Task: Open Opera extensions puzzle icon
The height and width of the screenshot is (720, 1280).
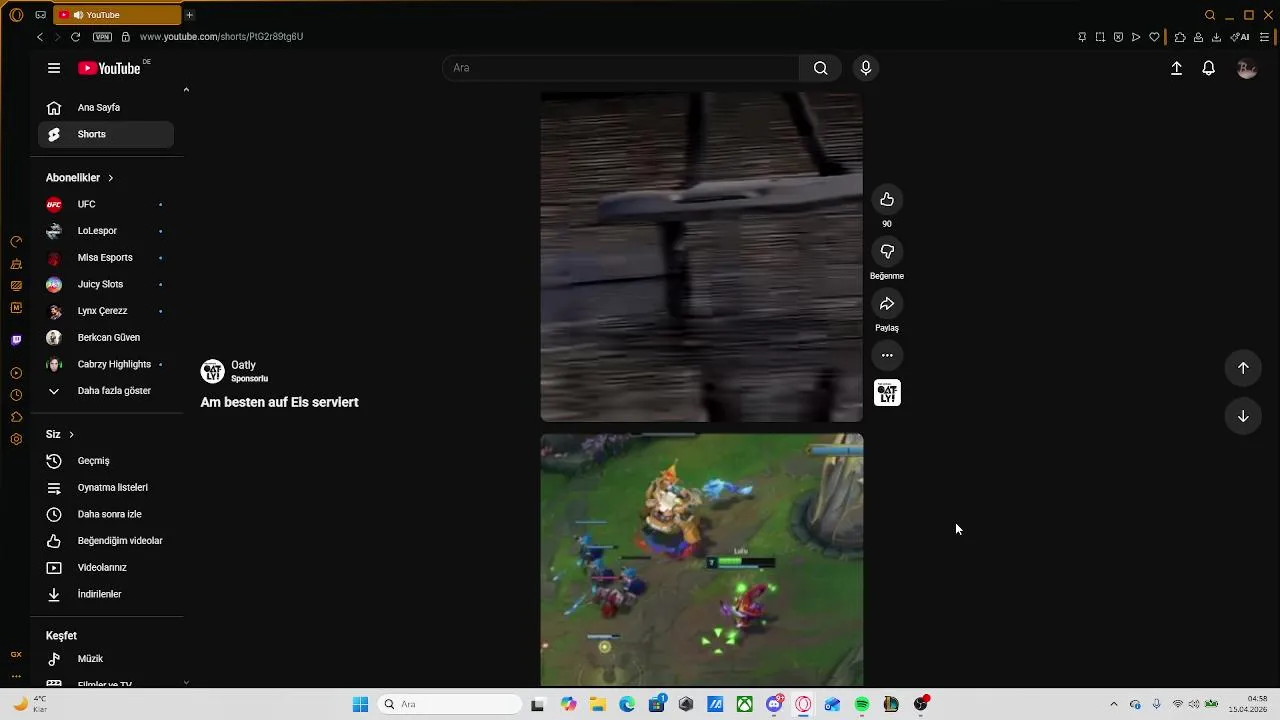Action: 1180,37
